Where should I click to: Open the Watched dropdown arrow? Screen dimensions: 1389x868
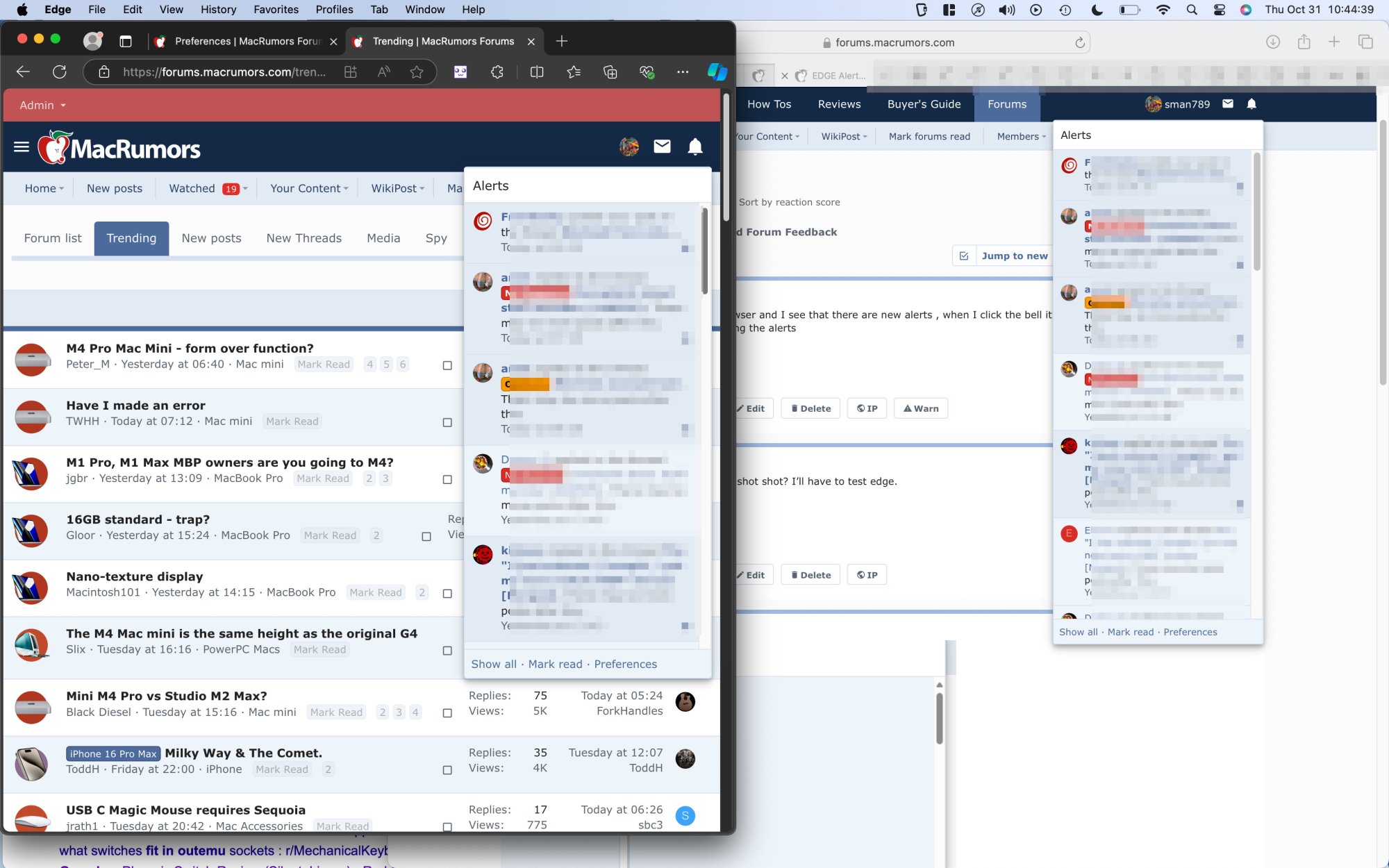pos(245,188)
